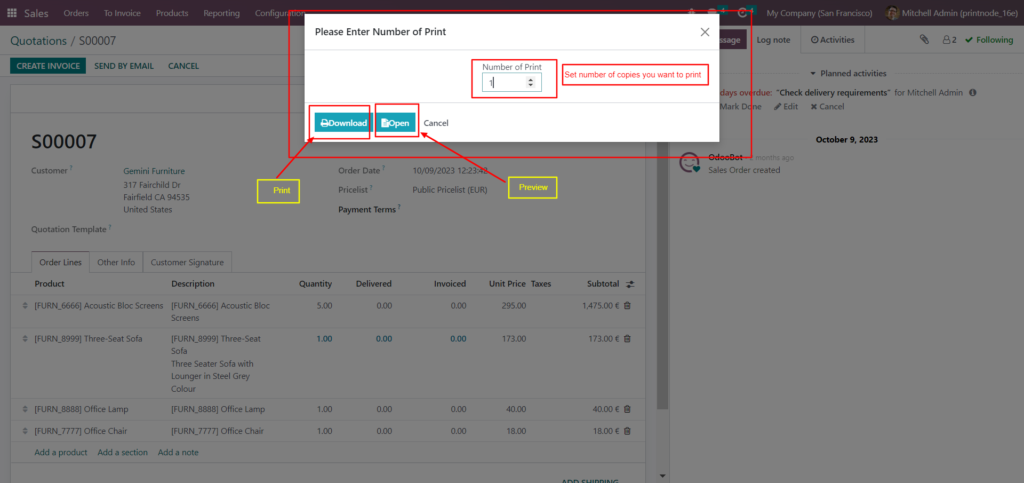Click the info icon beside Mitchell Admin's activity
Viewport: 1024px width, 483px height.
click(x=972, y=93)
